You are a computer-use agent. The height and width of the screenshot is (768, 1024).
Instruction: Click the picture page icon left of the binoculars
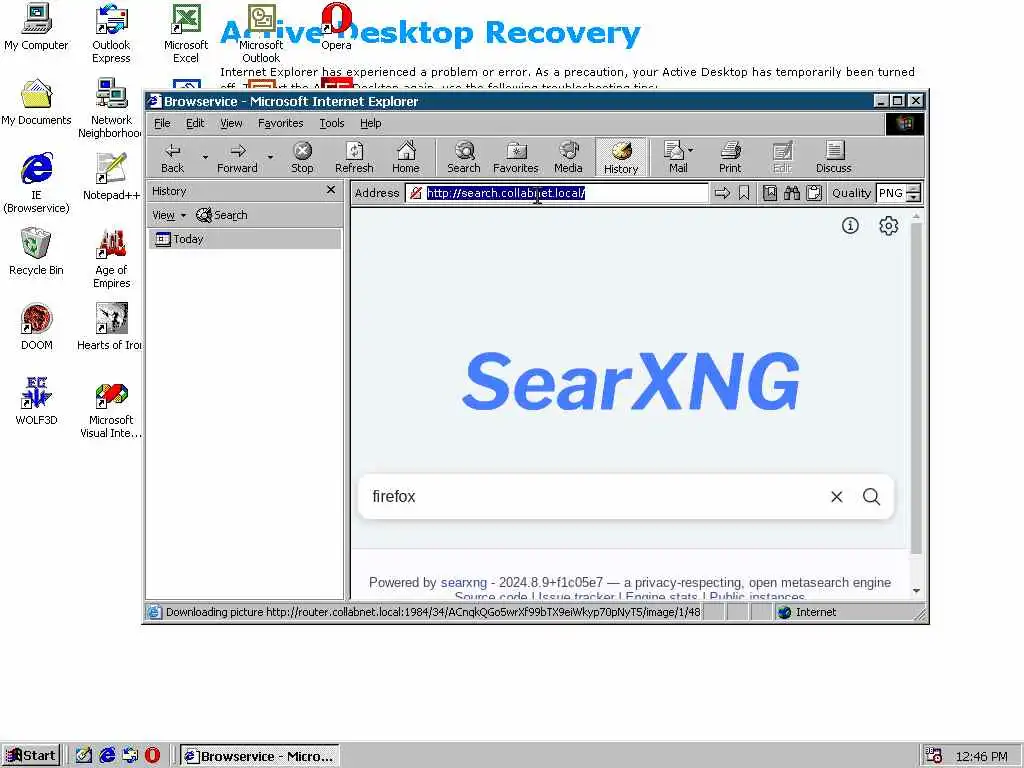point(770,193)
